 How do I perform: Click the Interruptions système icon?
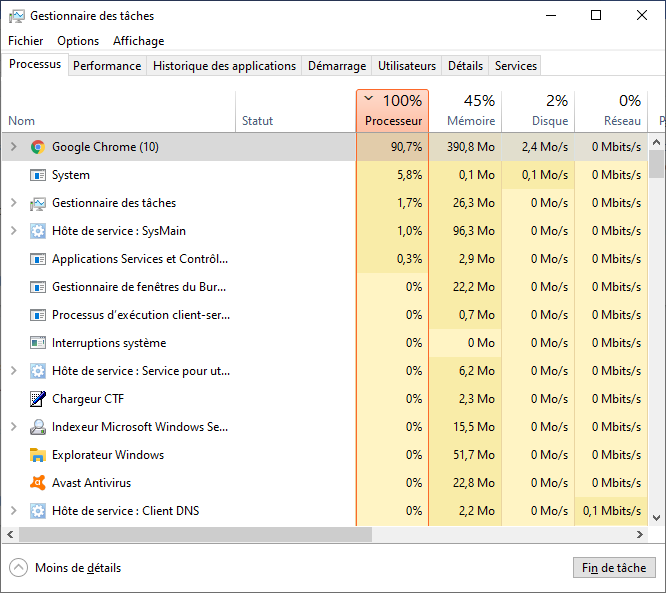pyautogui.click(x=38, y=343)
